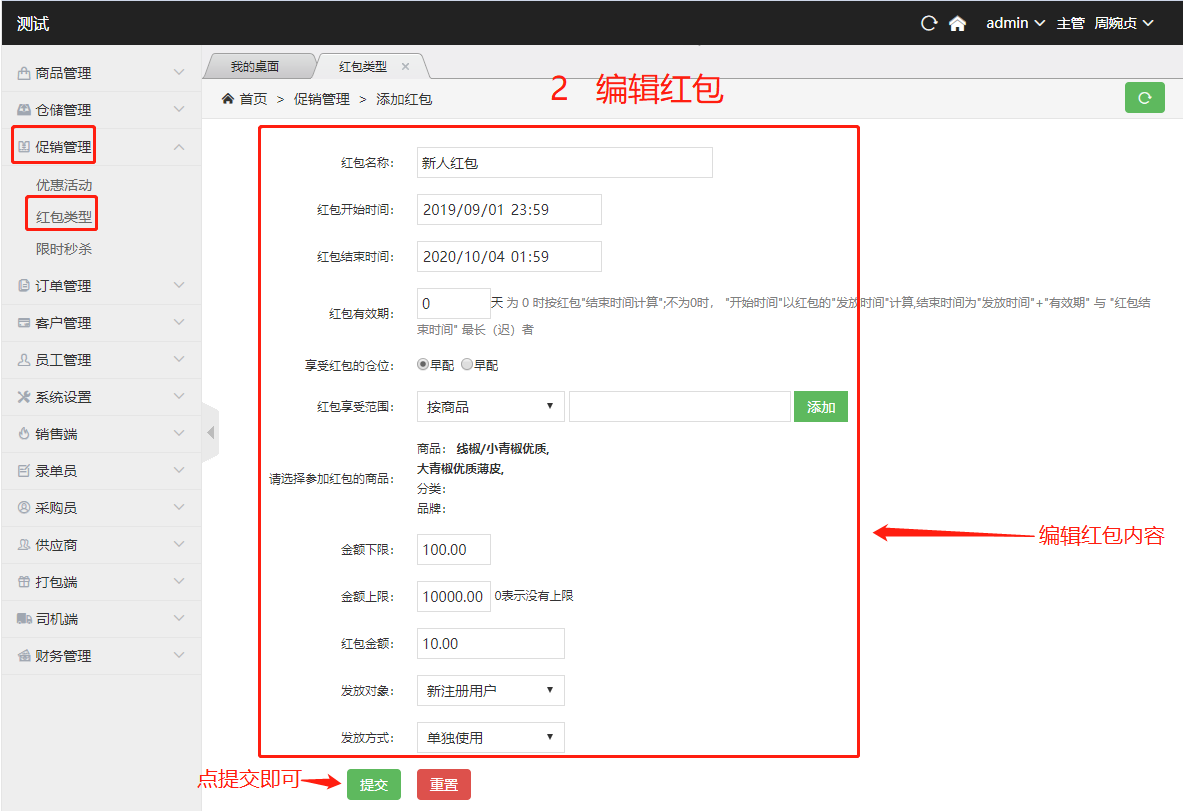Click the 司机端 truck icon
Screen dimensions: 1183x811
[x=24, y=619]
